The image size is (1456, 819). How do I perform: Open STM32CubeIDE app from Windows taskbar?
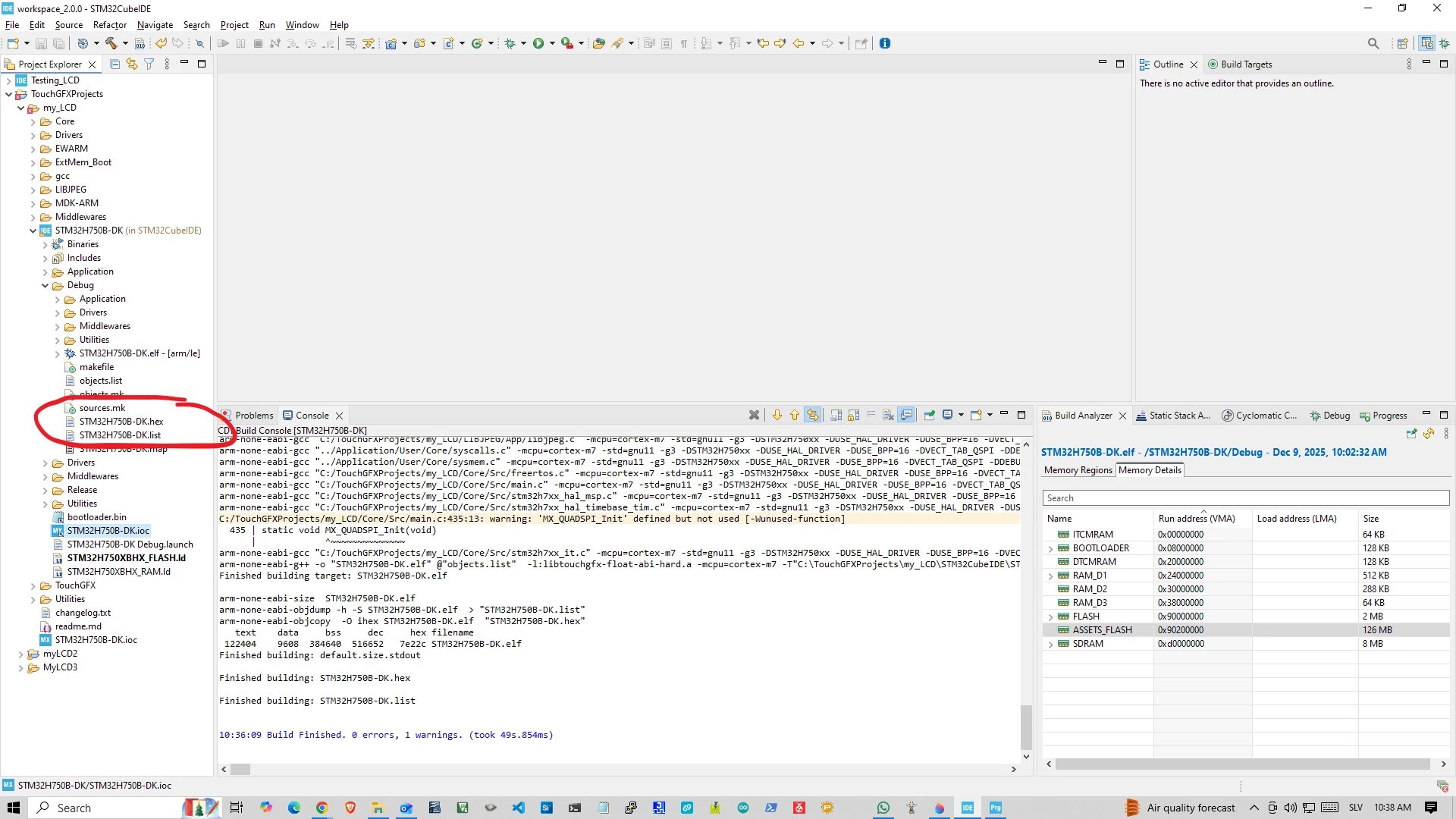[x=968, y=808]
